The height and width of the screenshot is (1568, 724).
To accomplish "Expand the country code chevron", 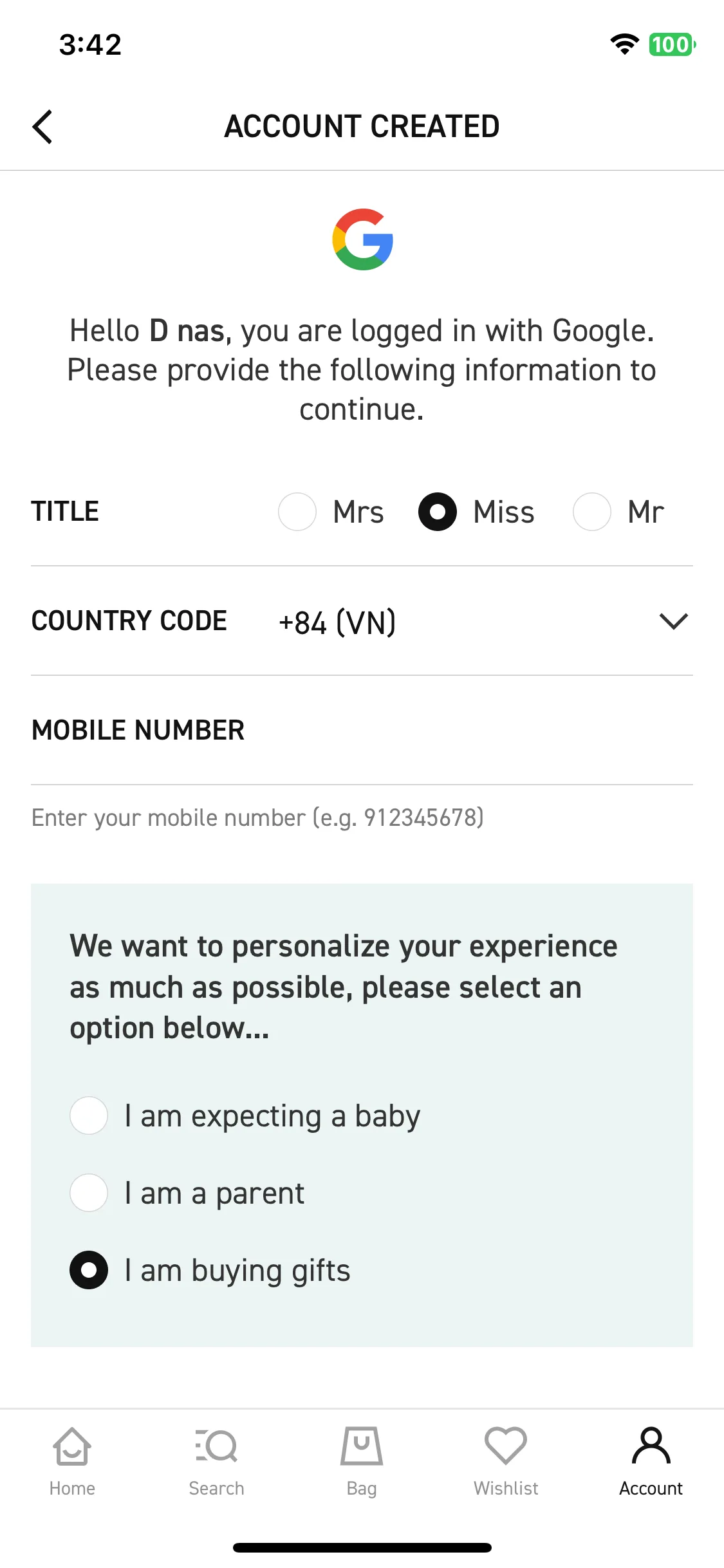I will 674,621.
